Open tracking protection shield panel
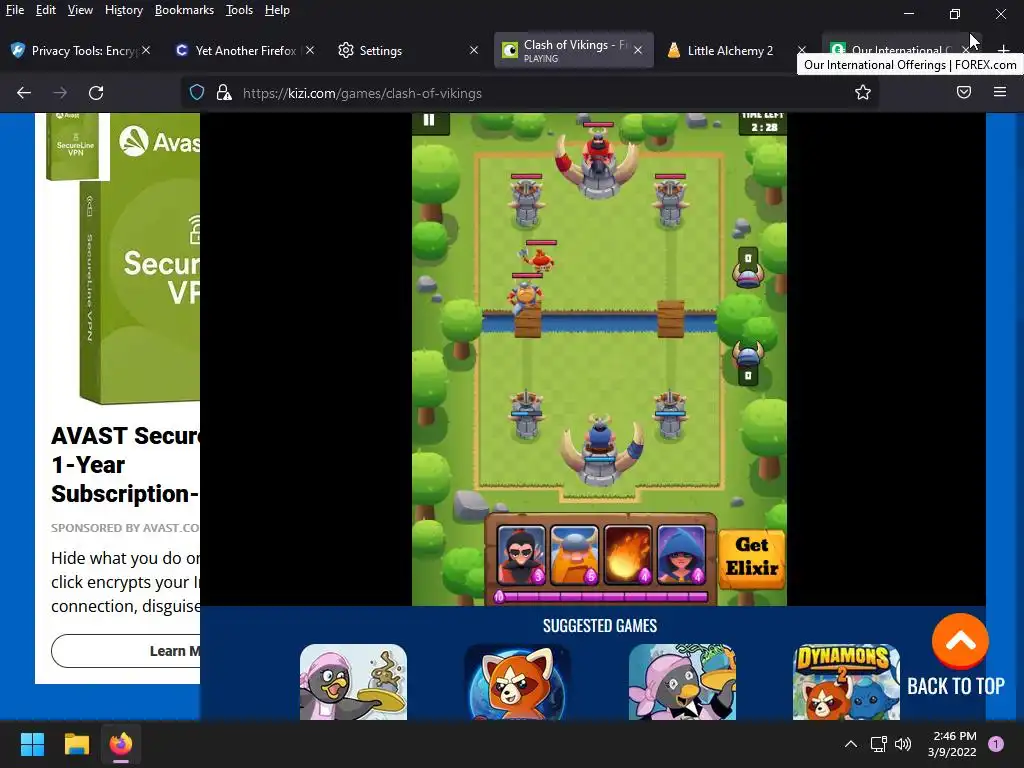Image resolution: width=1024 pixels, height=768 pixels. 197,93
